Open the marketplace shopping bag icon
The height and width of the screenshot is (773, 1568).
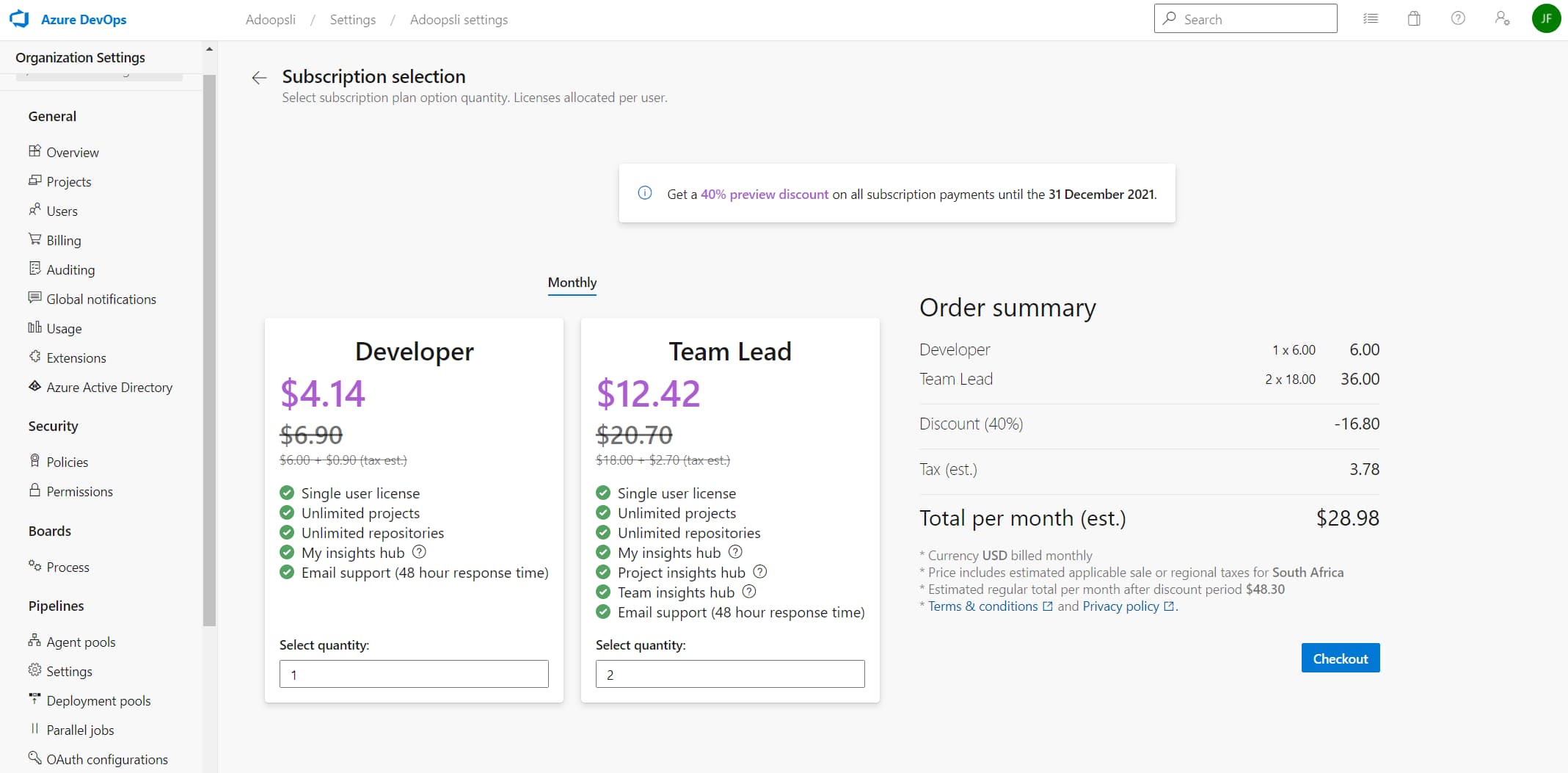coord(1414,19)
